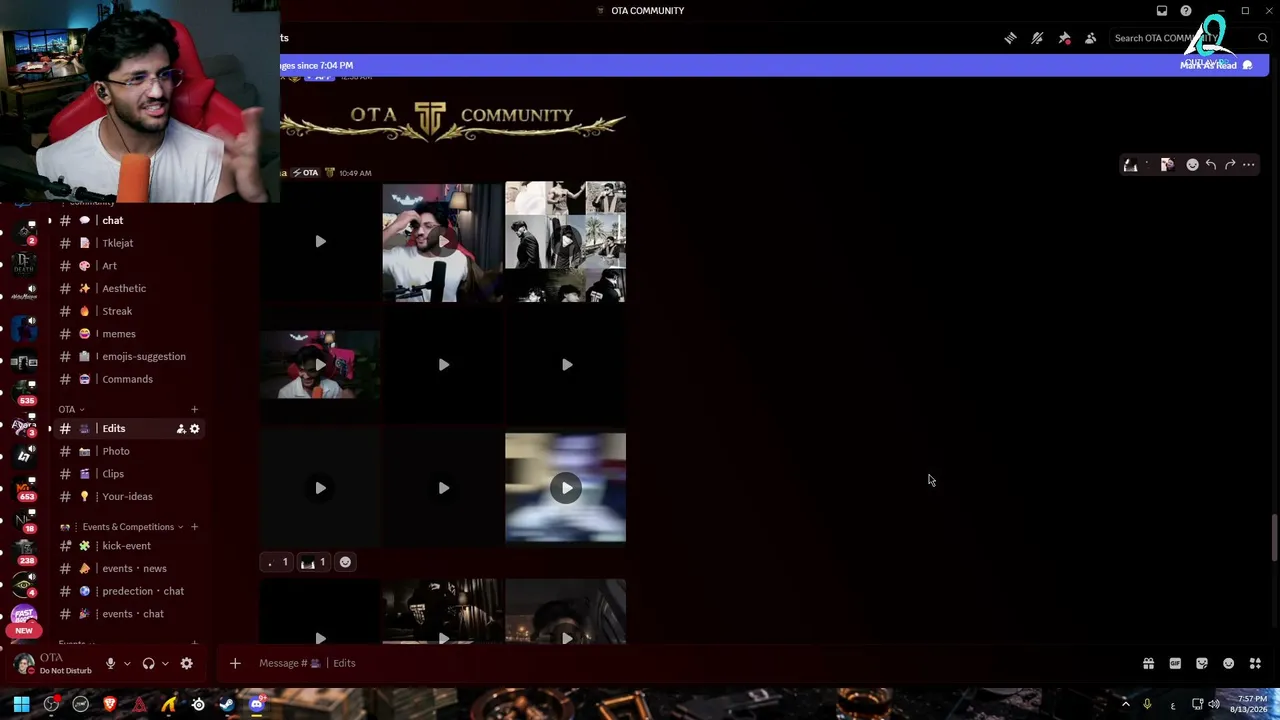Viewport: 1280px width, 720px height.
Task: Open notification settings bell icon
Action: pos(1037,38)
